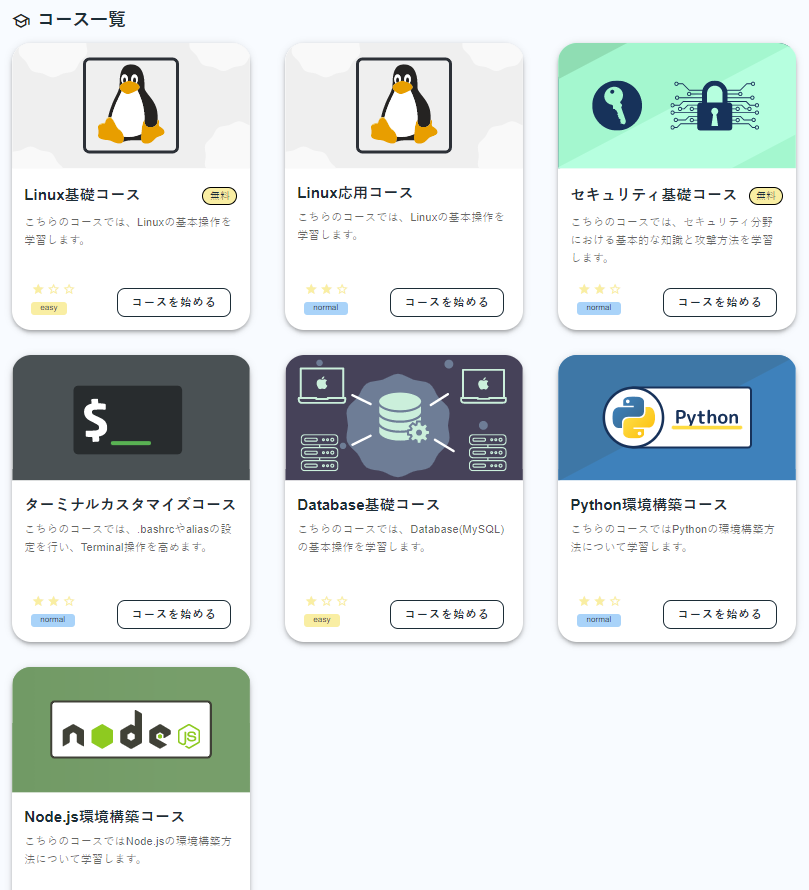Click the database cylinder icon
This screenshot has width=809, height=890.
401,417
